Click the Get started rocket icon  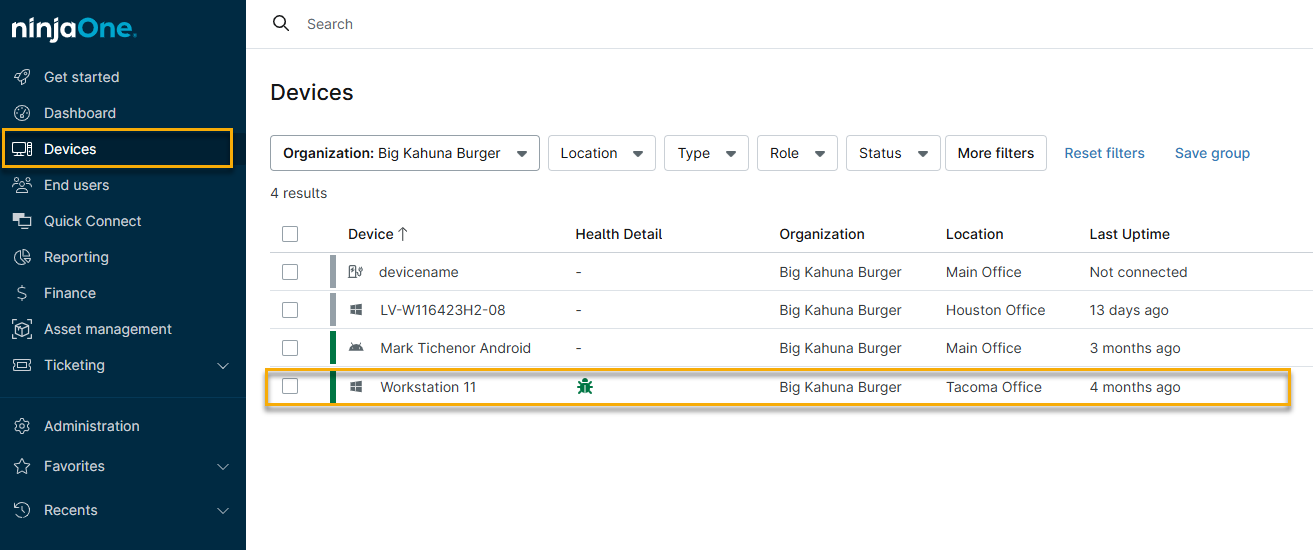[x=22, y=77]
